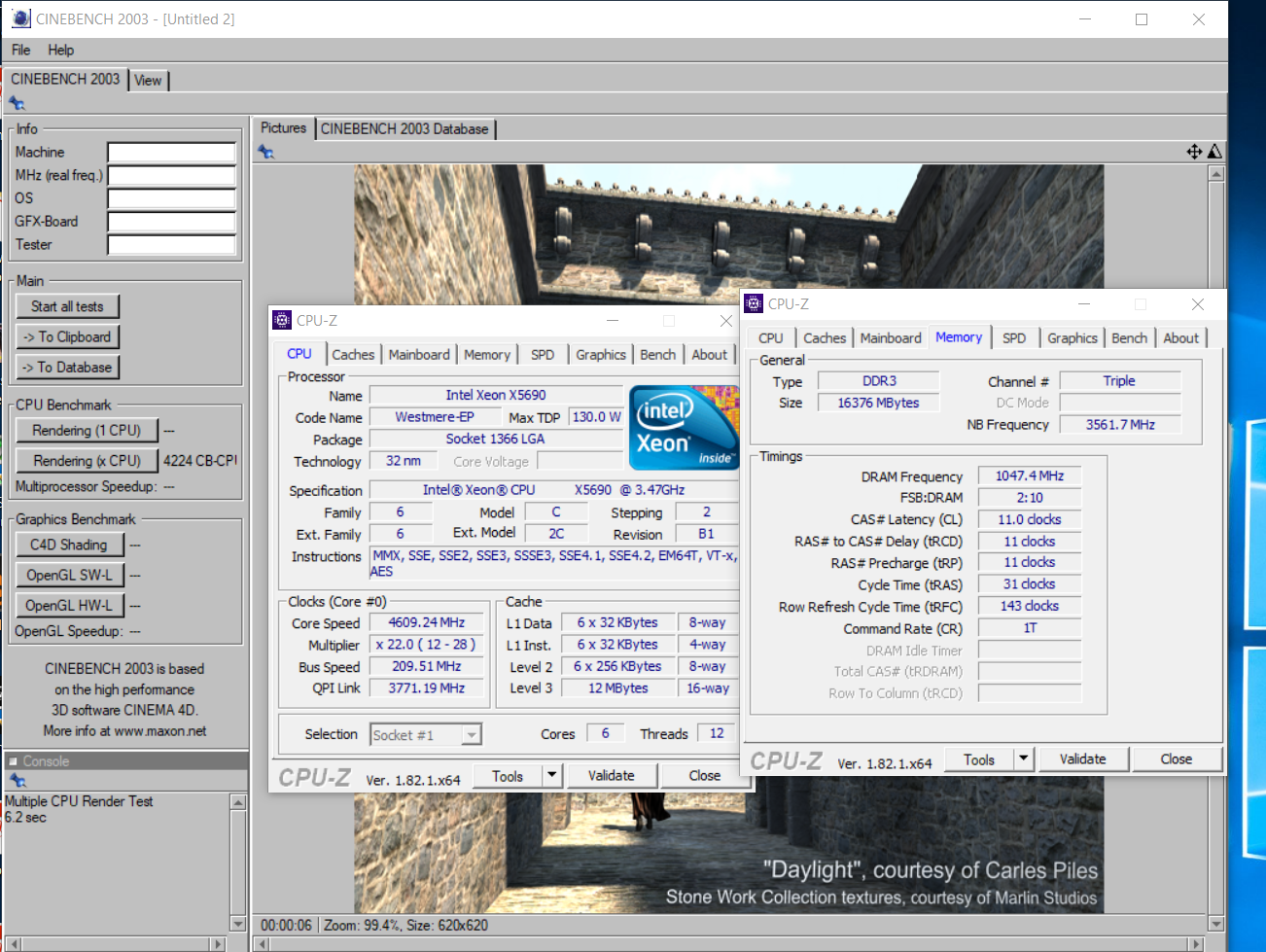The image size is (1266, 952).
Task: Click Validate in the CPU-Z Memory window
Action: tap(1083, 759)
